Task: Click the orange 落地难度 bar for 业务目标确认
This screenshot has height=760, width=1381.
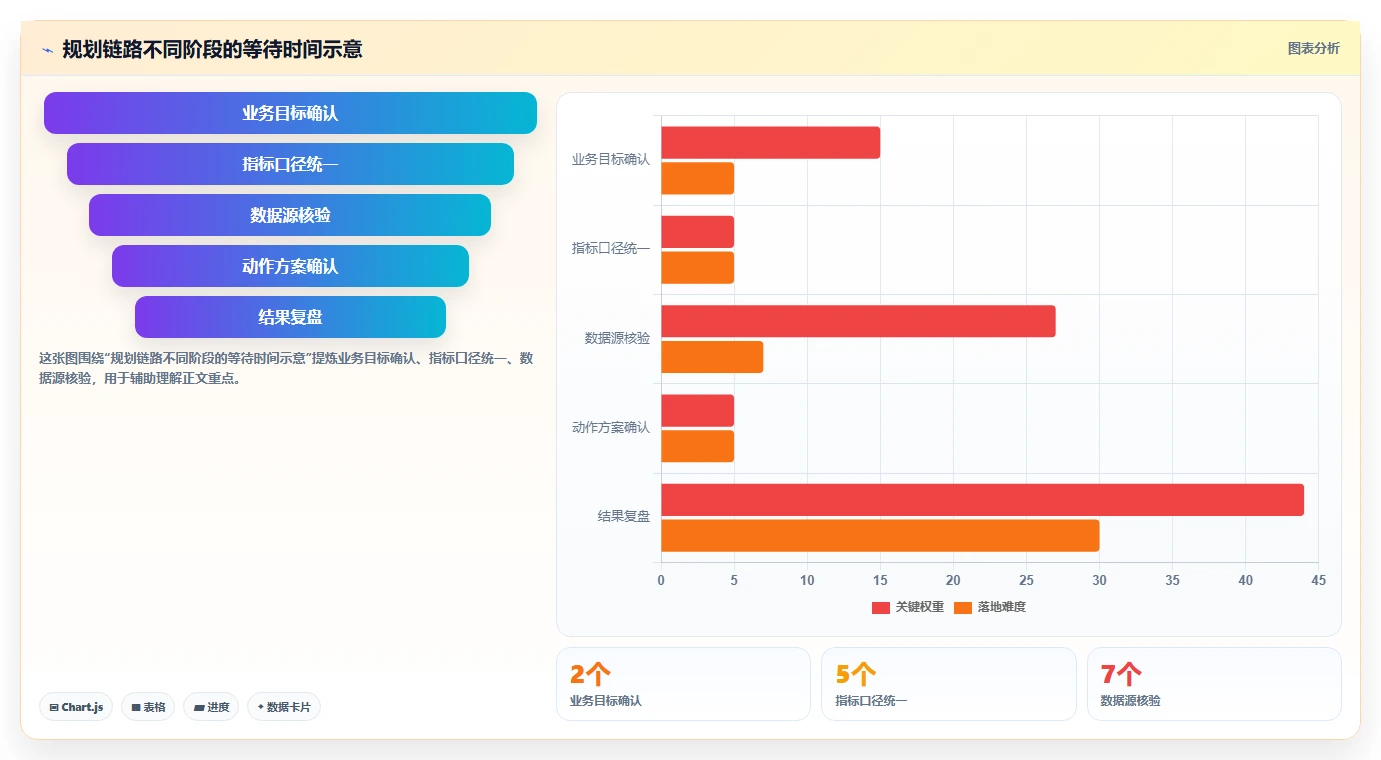Action: [697, 178]
